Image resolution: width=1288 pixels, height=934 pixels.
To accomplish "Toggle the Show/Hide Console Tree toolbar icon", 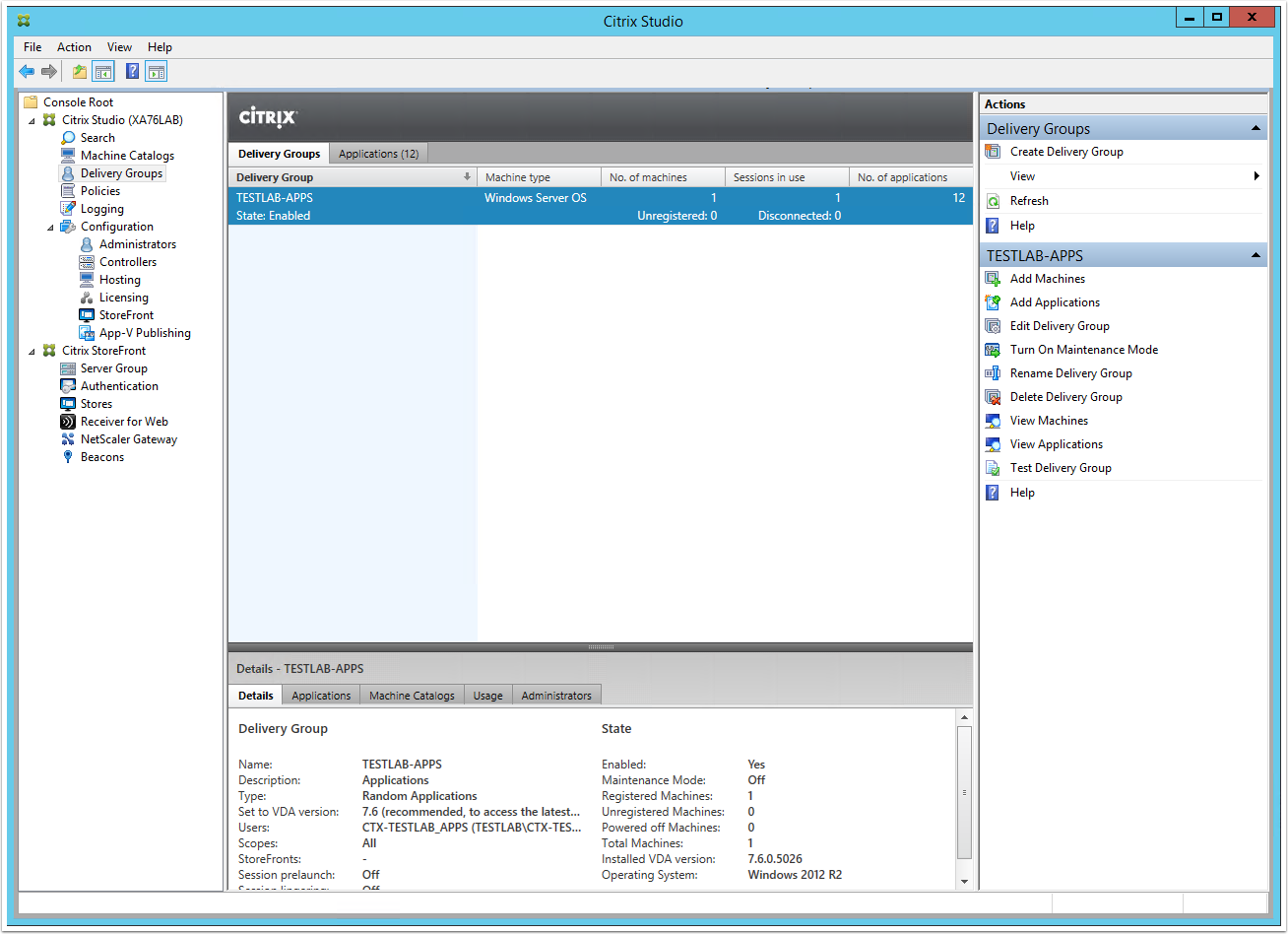I will coord(103,71).
